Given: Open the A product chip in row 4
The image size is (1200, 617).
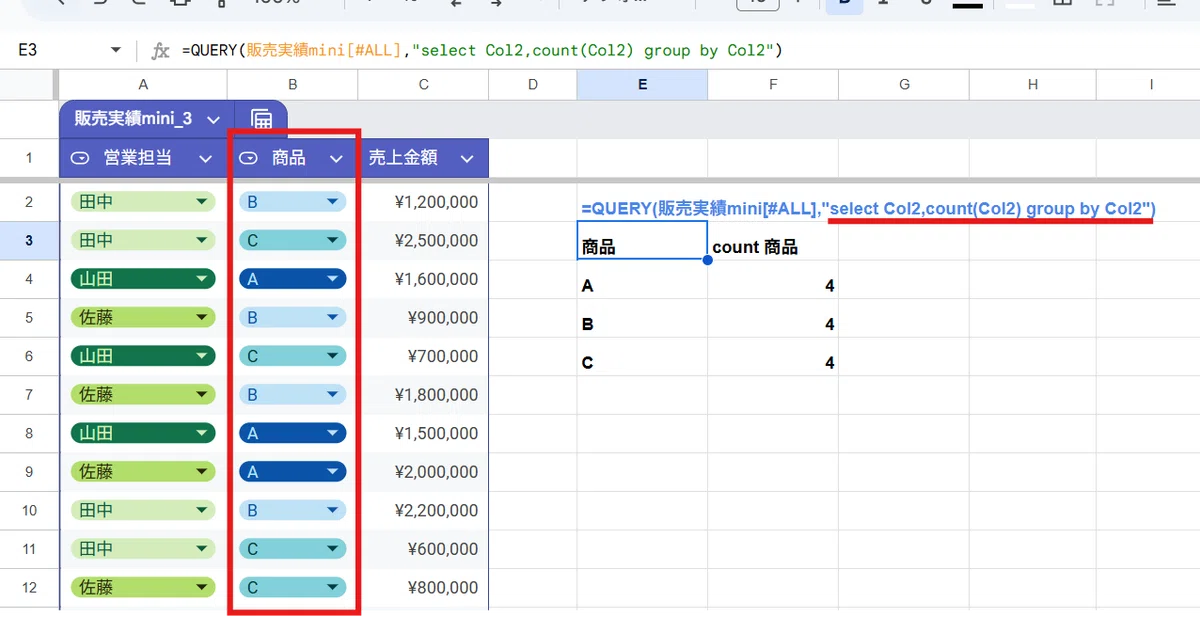Looking at the screenshot, I should click(x=293, y=279).
